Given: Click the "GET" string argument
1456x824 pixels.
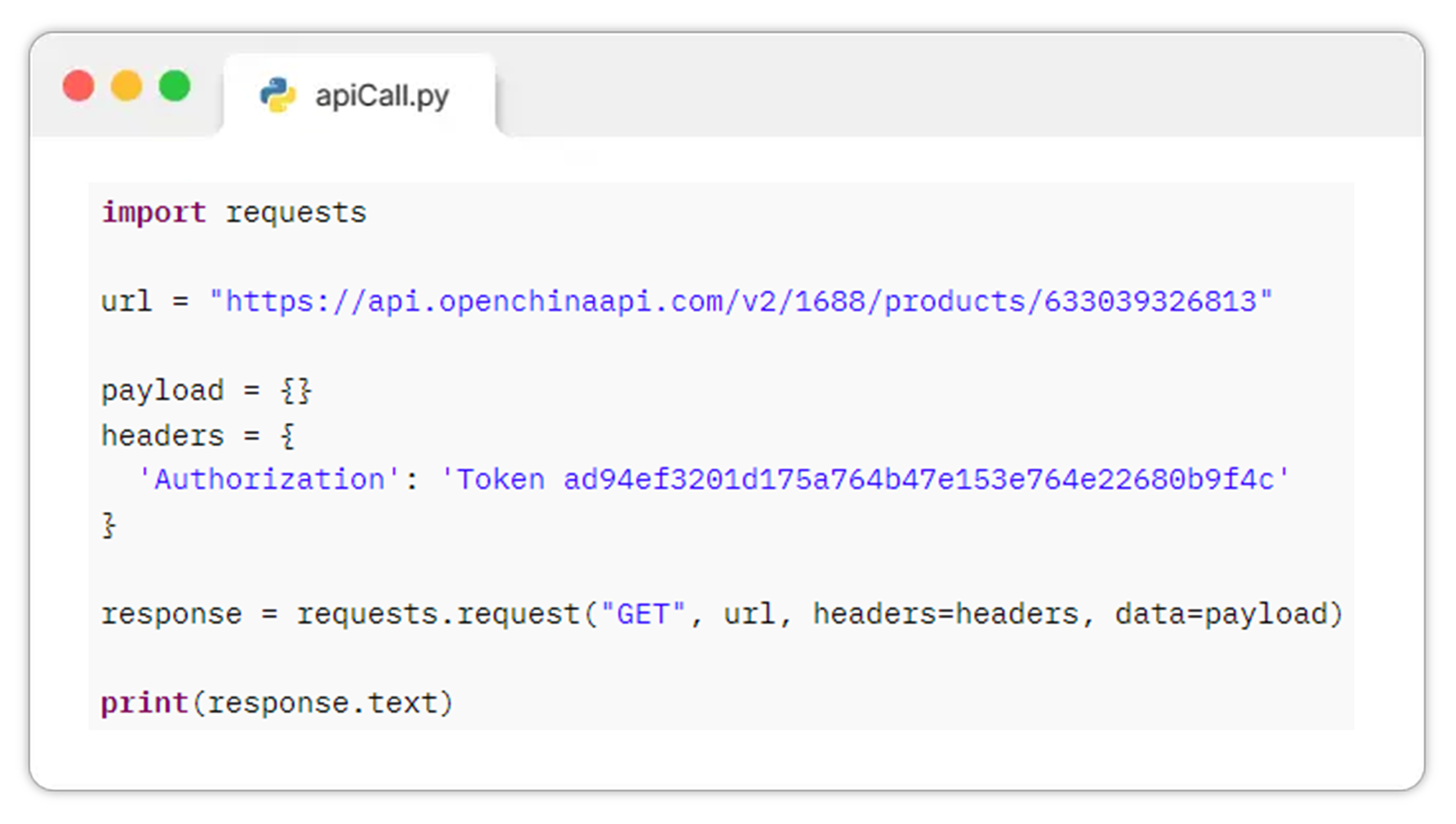Looking at the screenshot, I should click(x=643, y=615).
